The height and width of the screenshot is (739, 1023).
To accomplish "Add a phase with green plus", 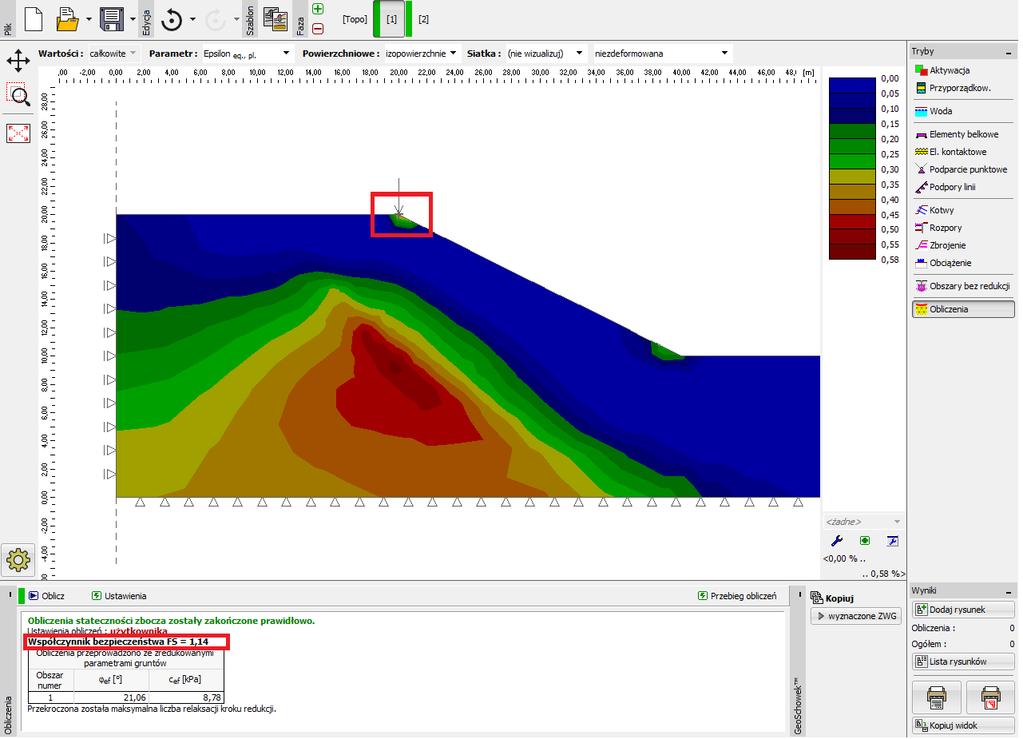I will [x=318, y=9].
